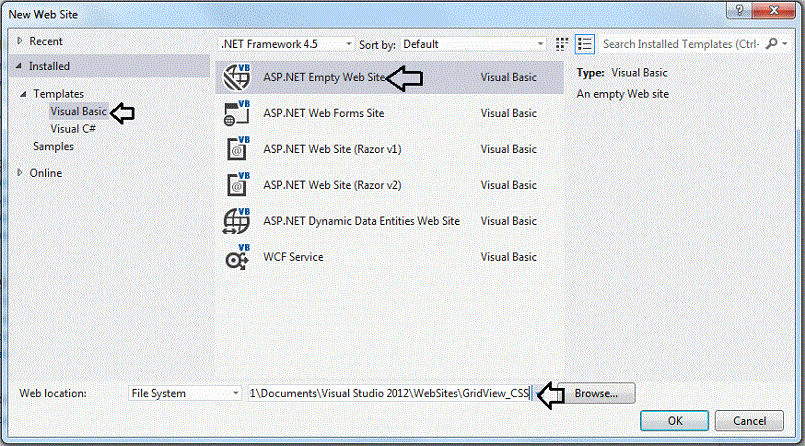Image resolution: width=805 pixels, height=446 pixels.
Task: Click the 'Web location:' label
Action: pos(53,393)
